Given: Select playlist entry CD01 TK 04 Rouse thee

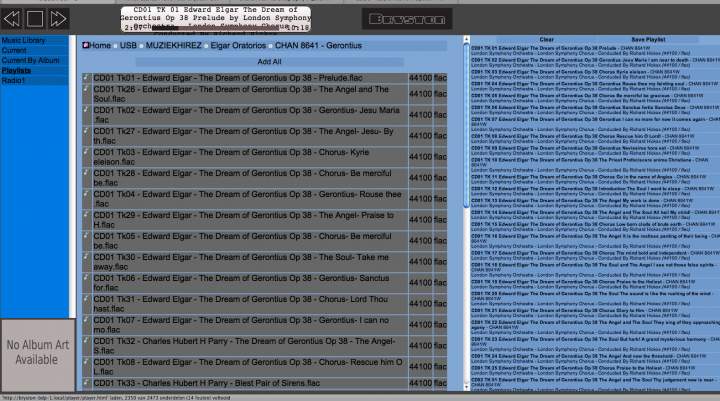Looking at the screenshot, I should 595,86.
